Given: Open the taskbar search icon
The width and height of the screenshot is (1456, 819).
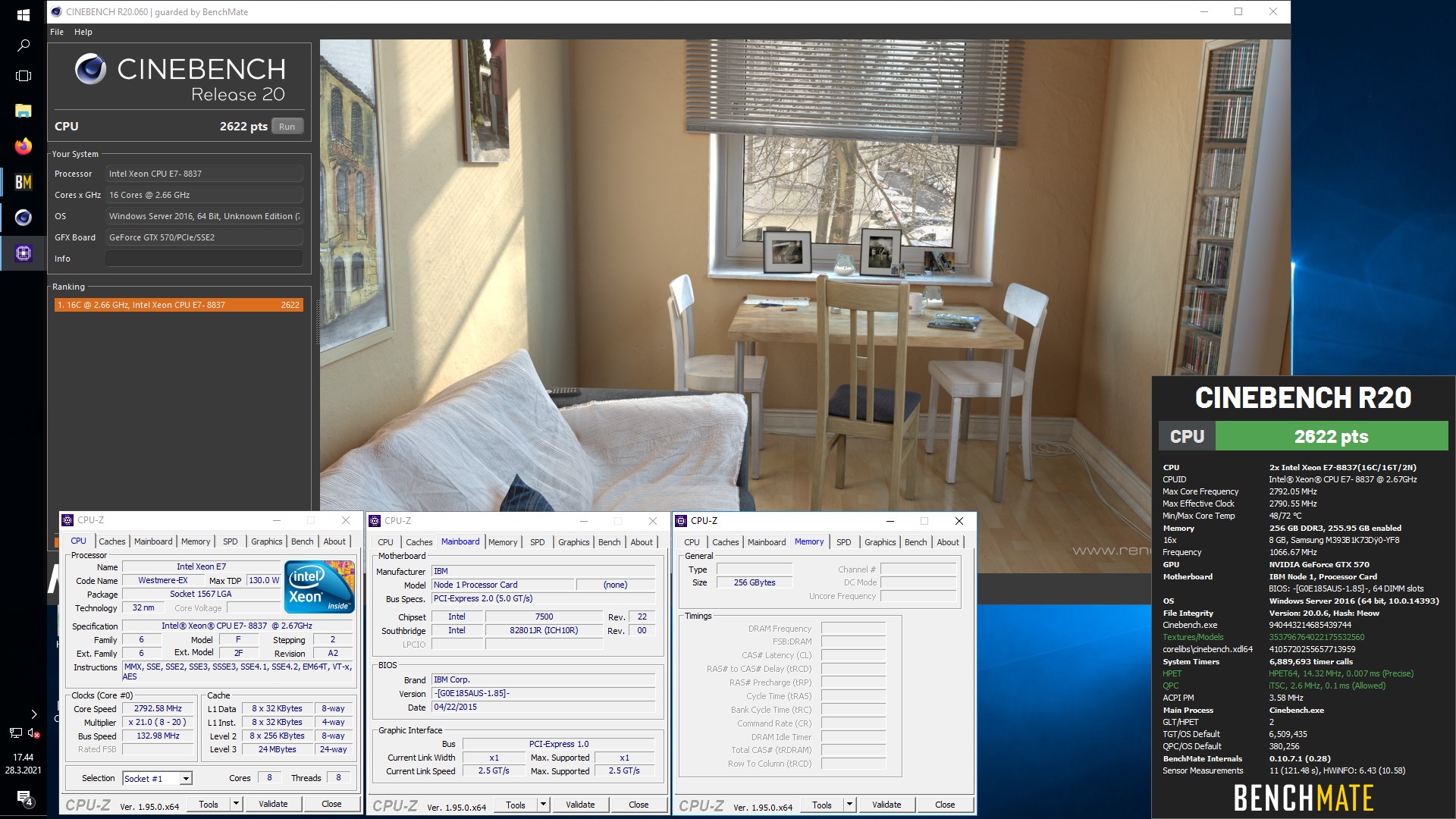Looking at the screenshot, I should tap(23, 45).
